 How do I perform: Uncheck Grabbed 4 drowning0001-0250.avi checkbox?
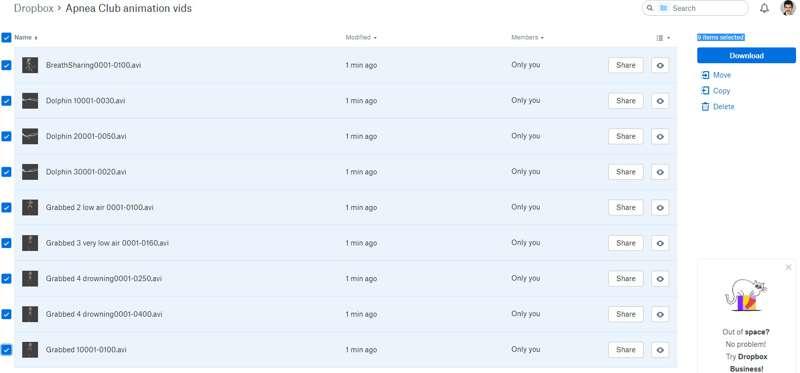coord(6,279)
